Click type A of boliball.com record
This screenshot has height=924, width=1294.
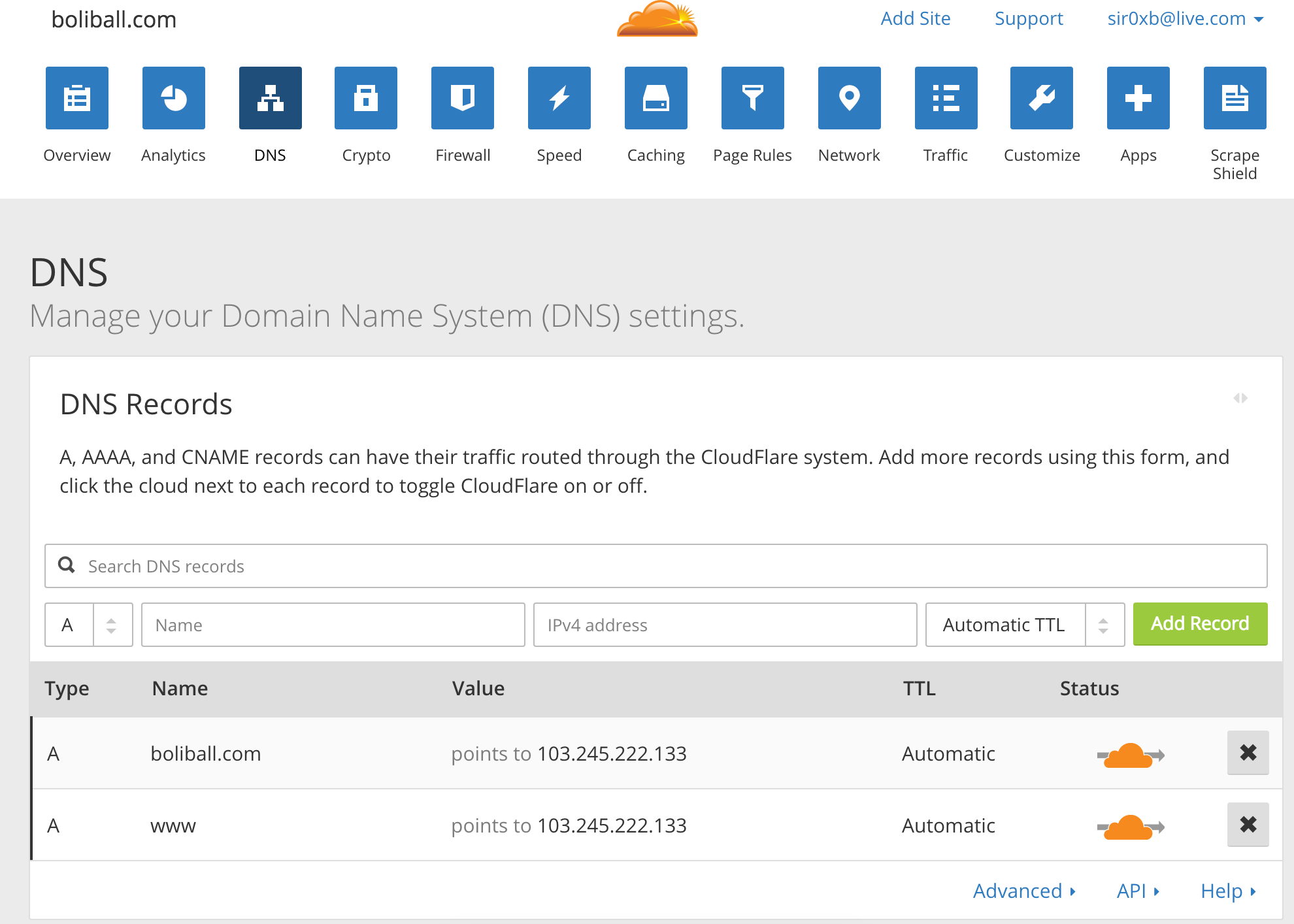coord(54,753)
